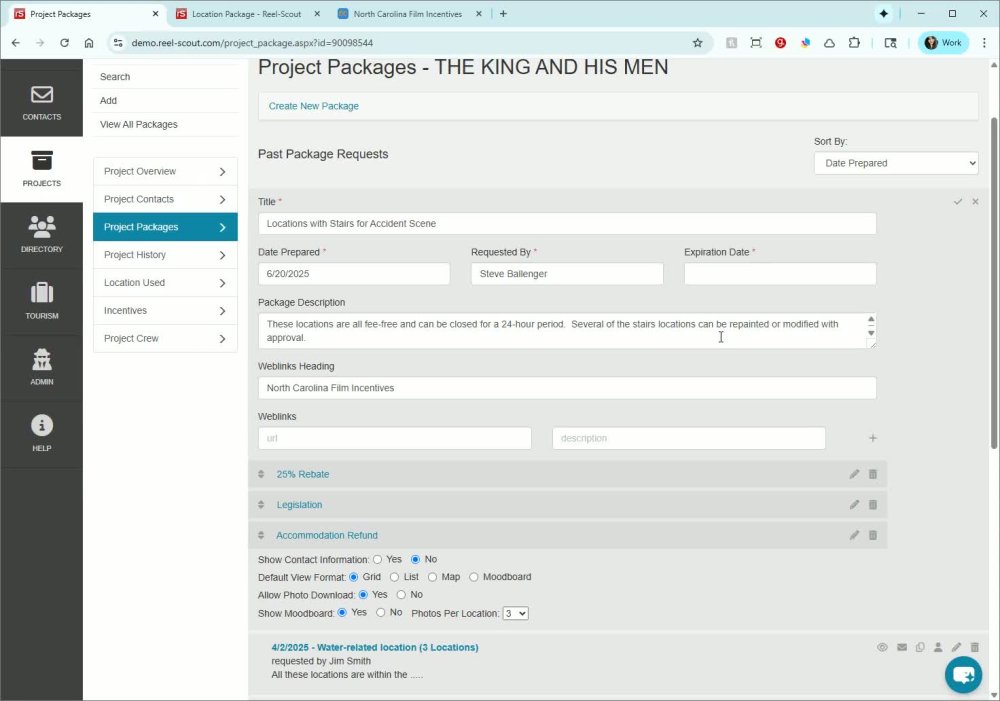Reorder handle for Accommodation Refund weblink
The height and width of the screenshot is (701, 1000).
(261, 535)
